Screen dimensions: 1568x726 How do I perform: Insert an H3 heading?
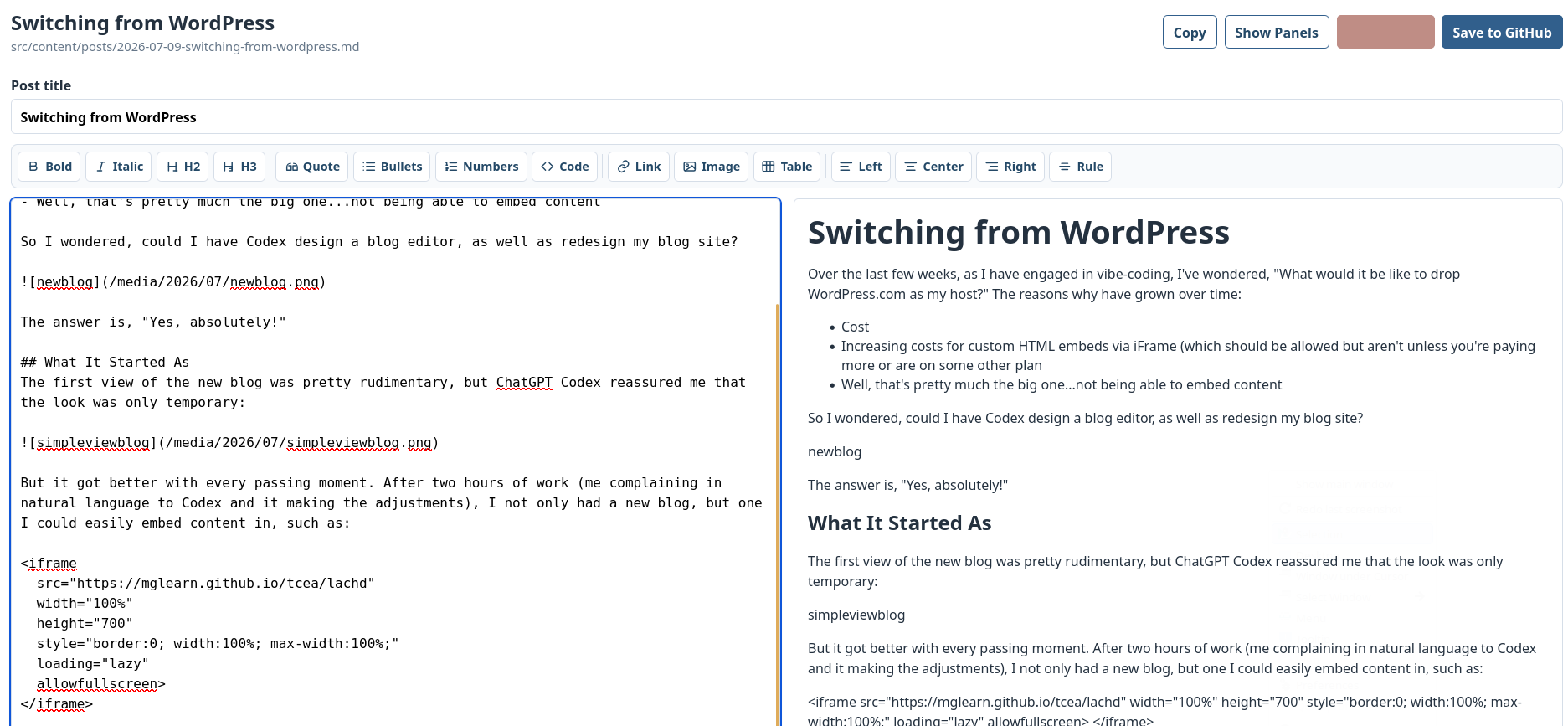239,167
